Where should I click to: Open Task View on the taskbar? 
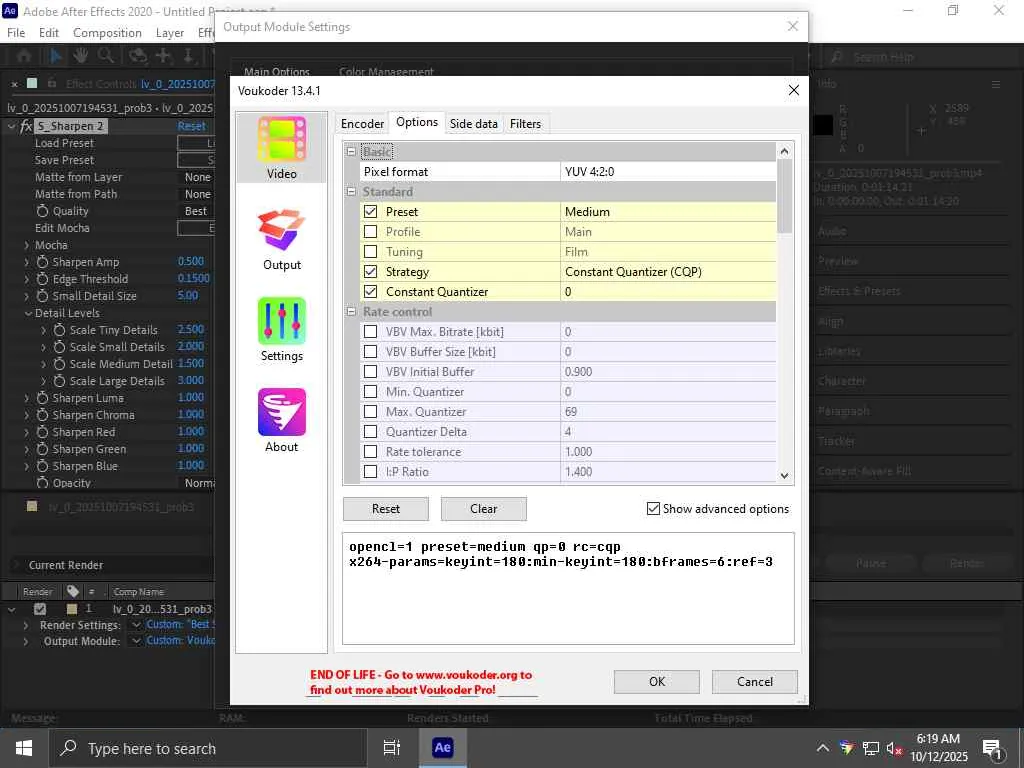[392, 748]
